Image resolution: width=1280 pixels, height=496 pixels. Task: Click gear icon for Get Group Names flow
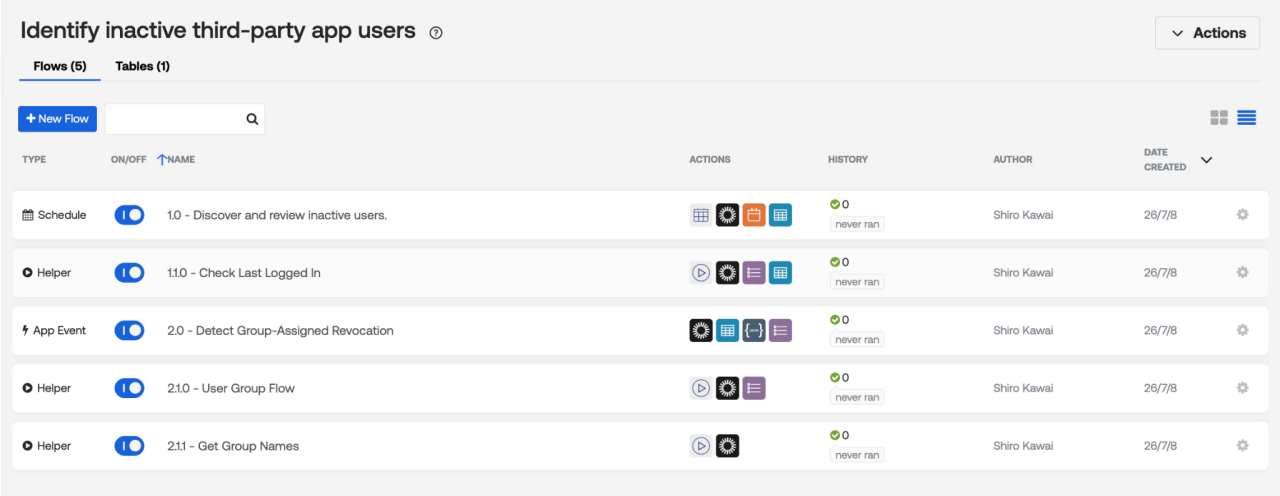click(1243, 446)
